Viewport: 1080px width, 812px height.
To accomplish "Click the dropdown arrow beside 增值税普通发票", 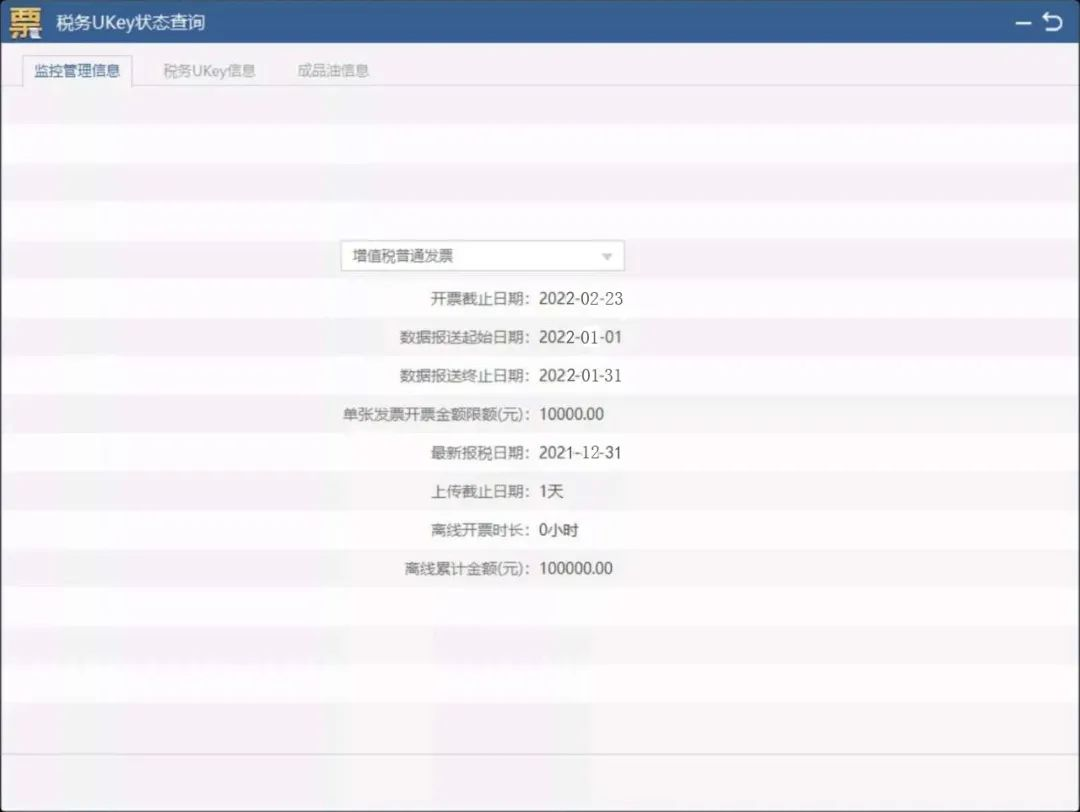I will (x=607, y=256).
